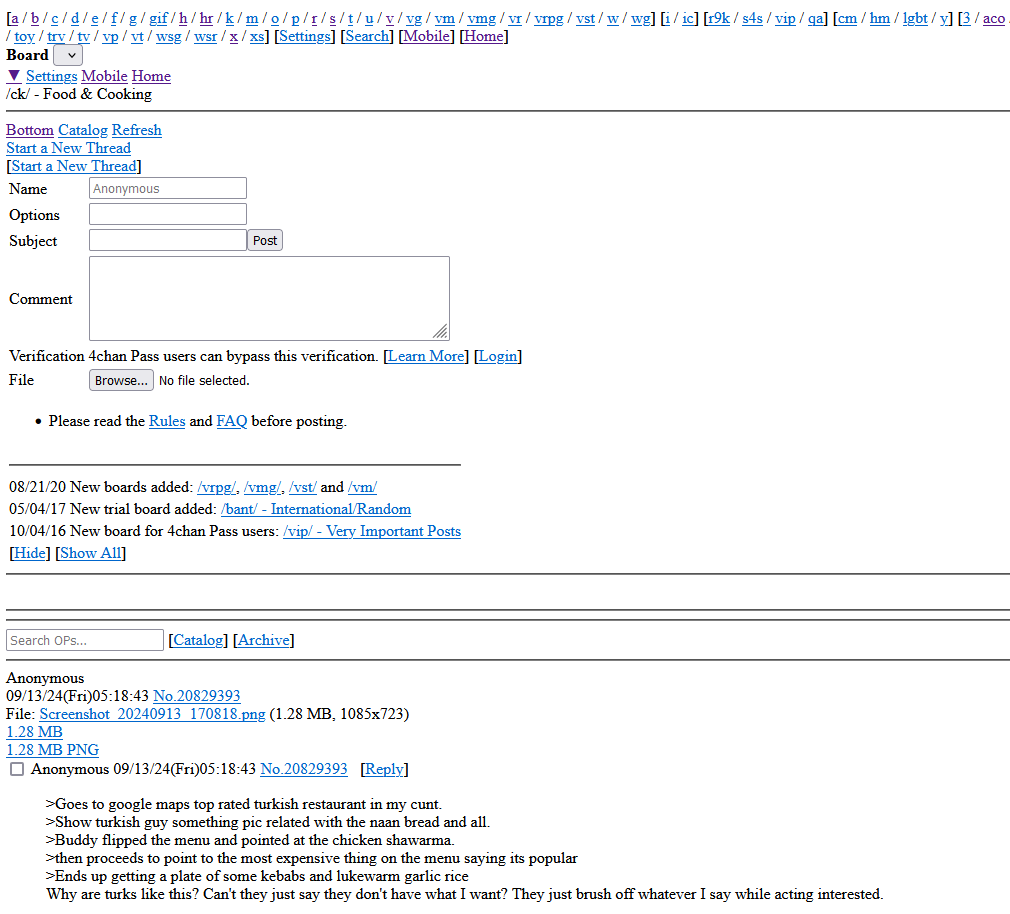This screenshot has width=1010, height=914.
Task: Open the /wsr/ board link
Action: coord(205,36)
